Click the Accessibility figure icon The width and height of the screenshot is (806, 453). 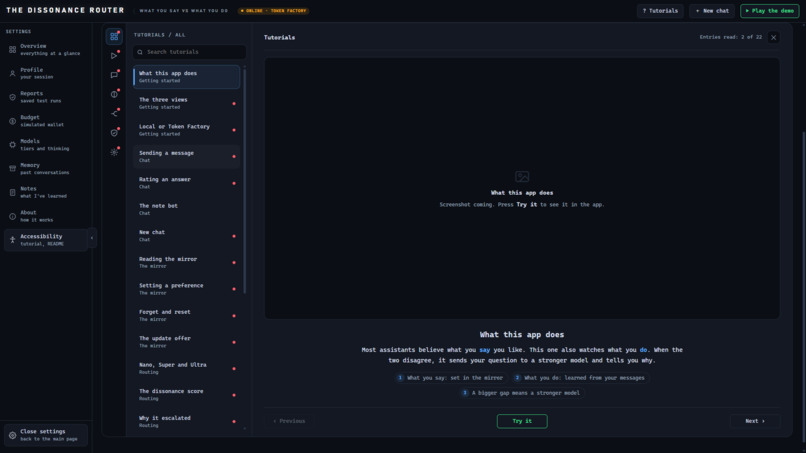click(x=12, y=240)
